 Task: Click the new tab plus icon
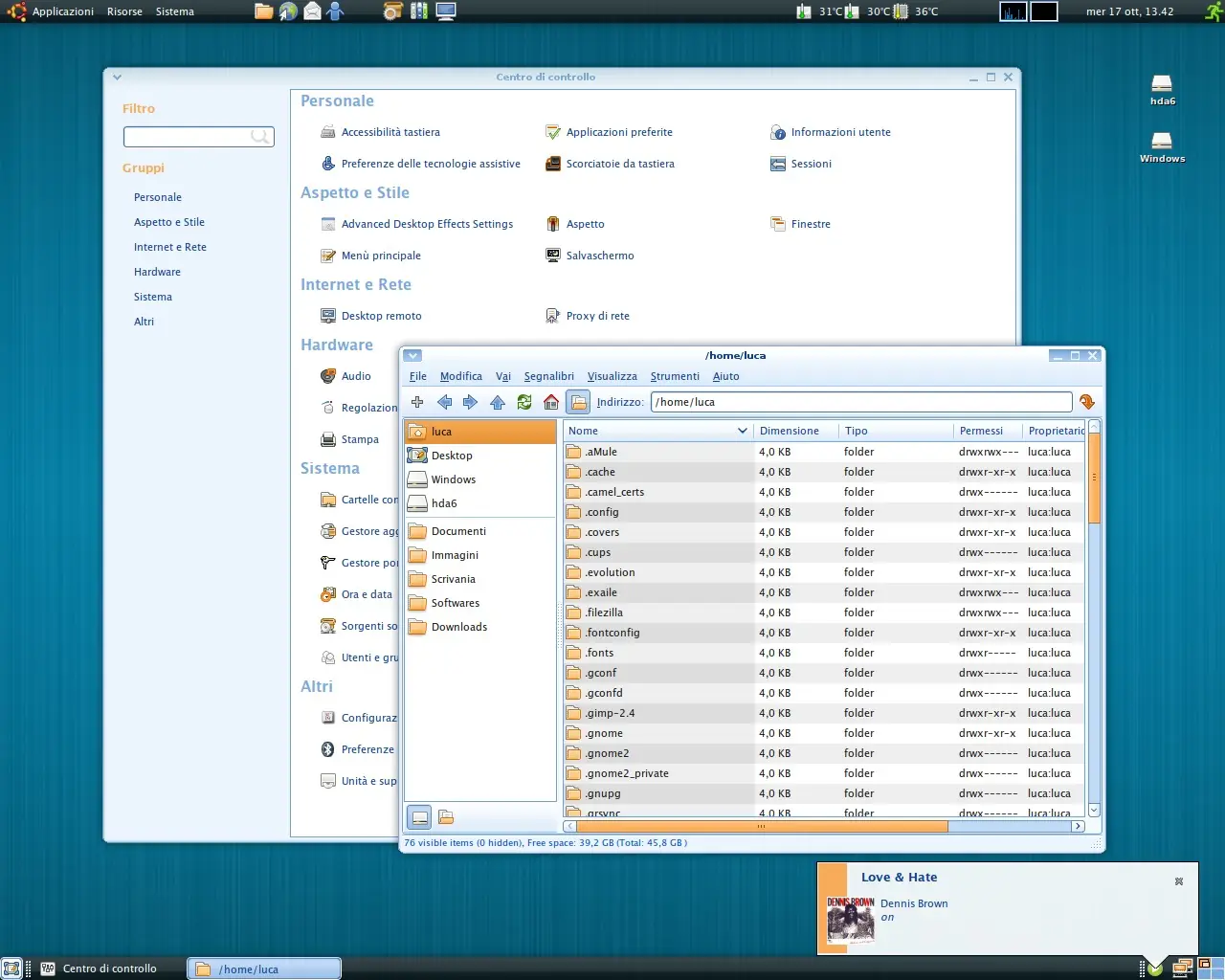(417, 402)
